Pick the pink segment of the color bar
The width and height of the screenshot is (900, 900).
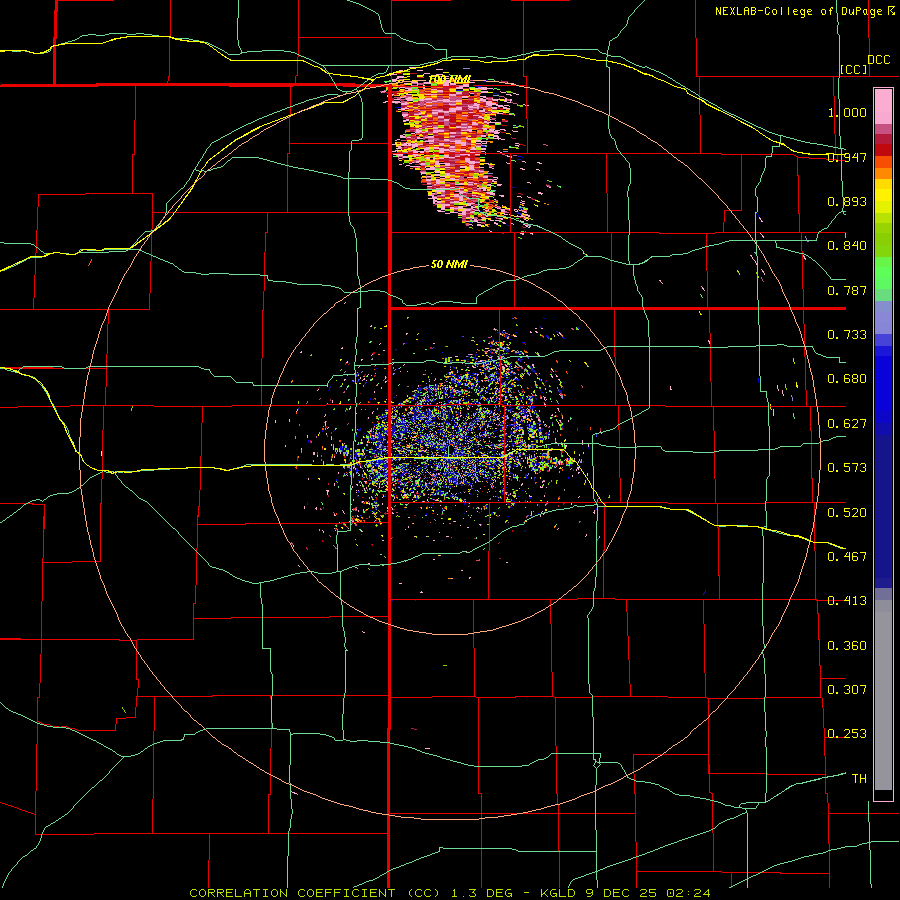883,107
